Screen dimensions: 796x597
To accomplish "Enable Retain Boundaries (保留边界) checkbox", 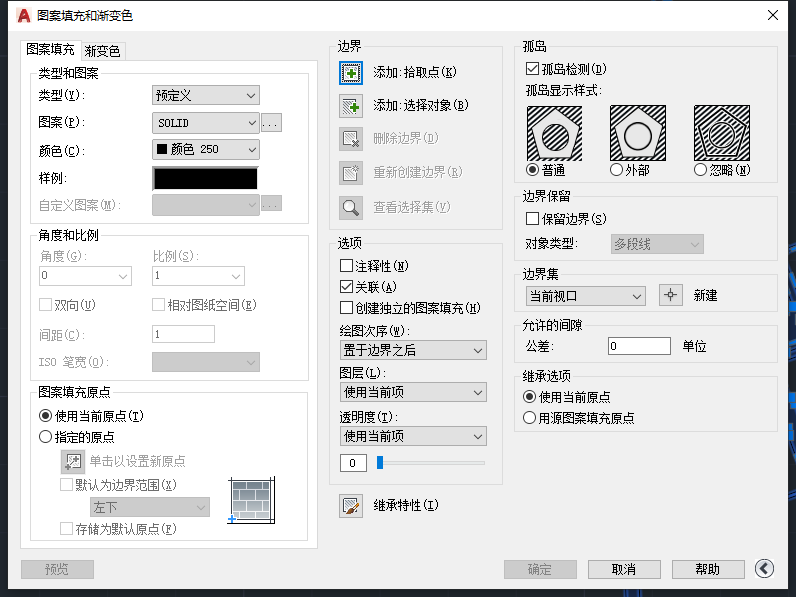I will (532, 218).
